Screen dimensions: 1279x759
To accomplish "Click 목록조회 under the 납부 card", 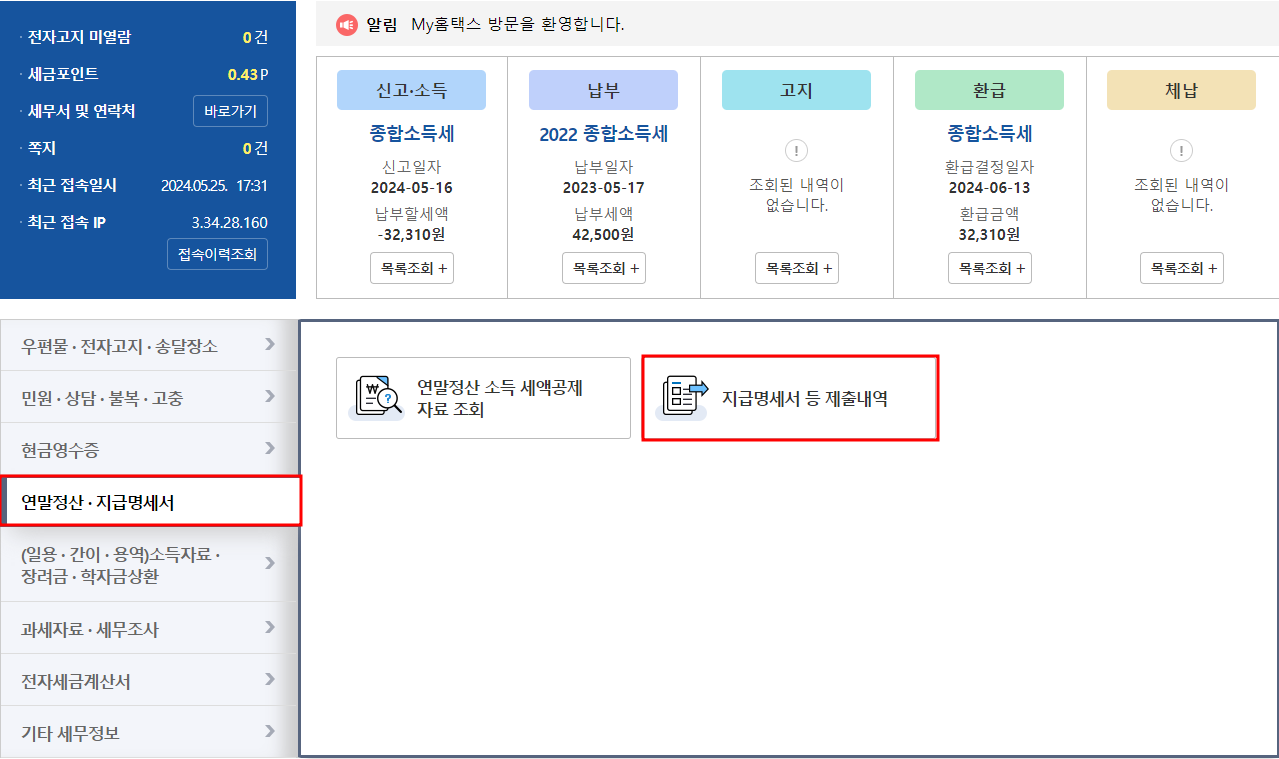I will click(603, 267).
